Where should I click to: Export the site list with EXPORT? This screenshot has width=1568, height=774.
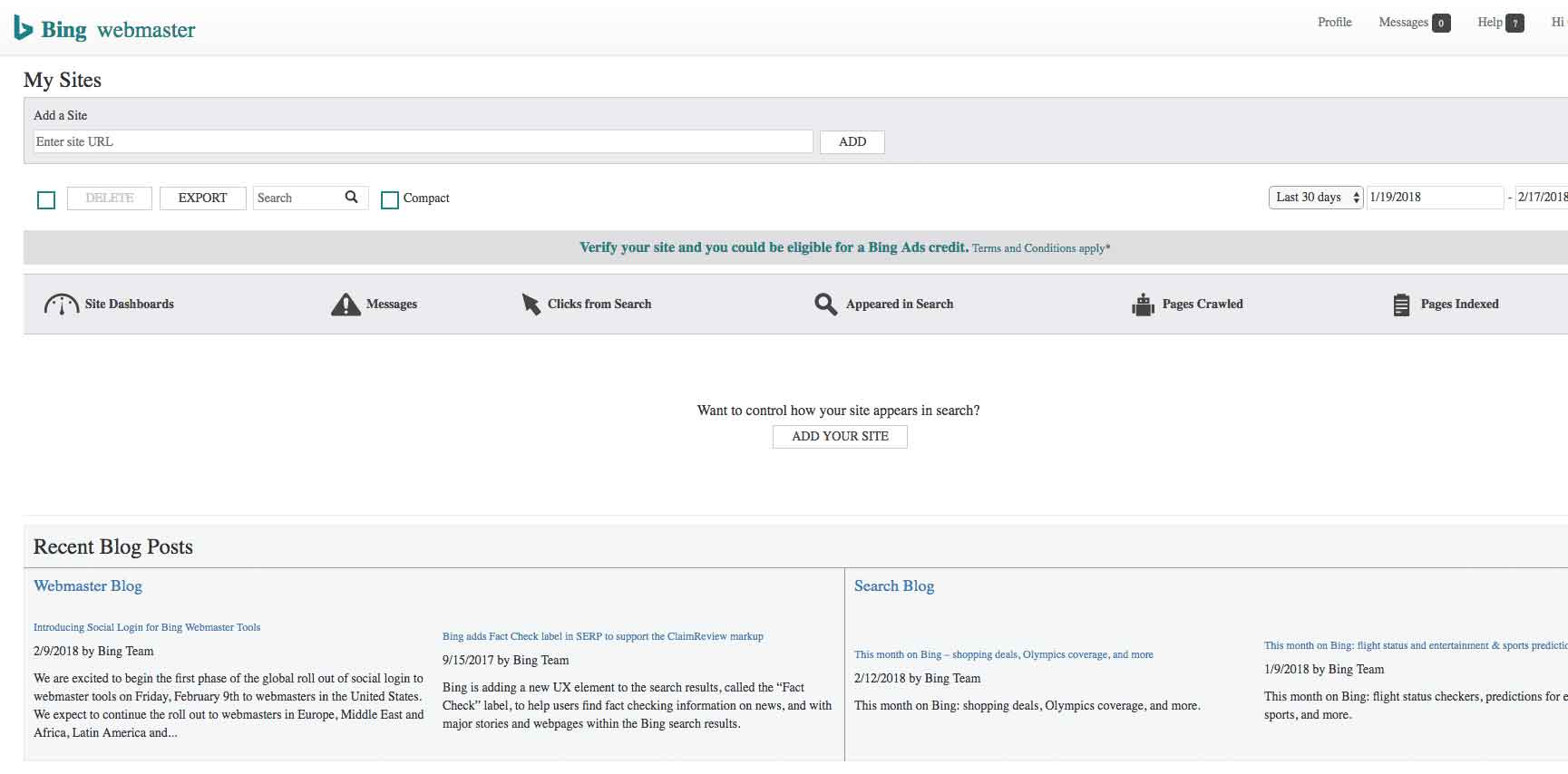coord(202,198)
